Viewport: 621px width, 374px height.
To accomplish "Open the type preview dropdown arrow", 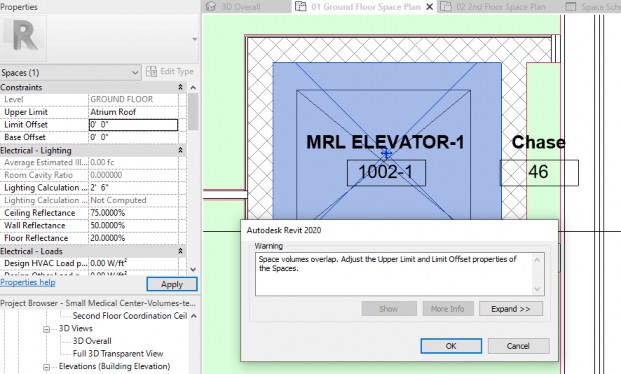I will click(x=194, y=39).
